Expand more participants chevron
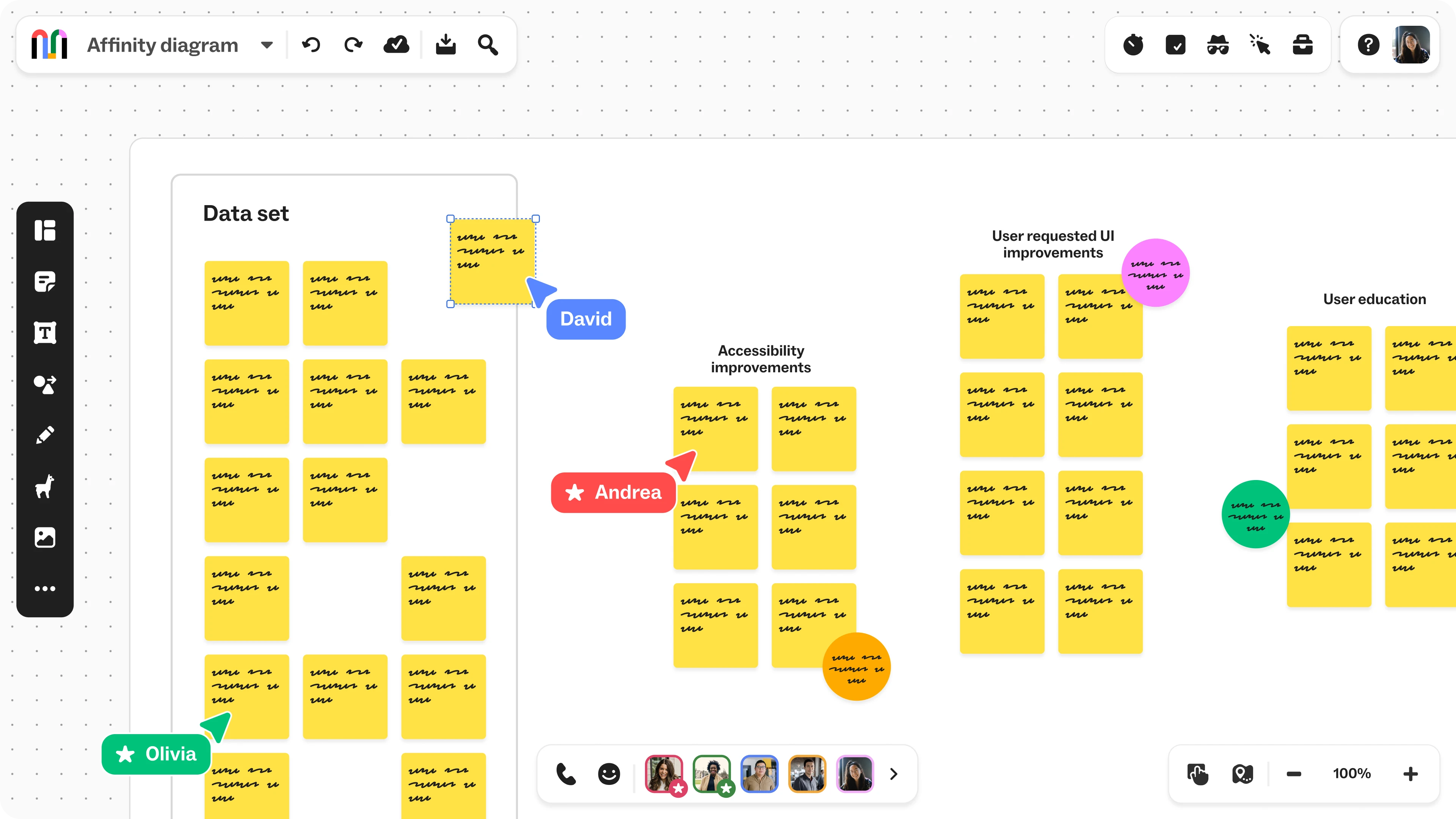 (x=894, y=774)
